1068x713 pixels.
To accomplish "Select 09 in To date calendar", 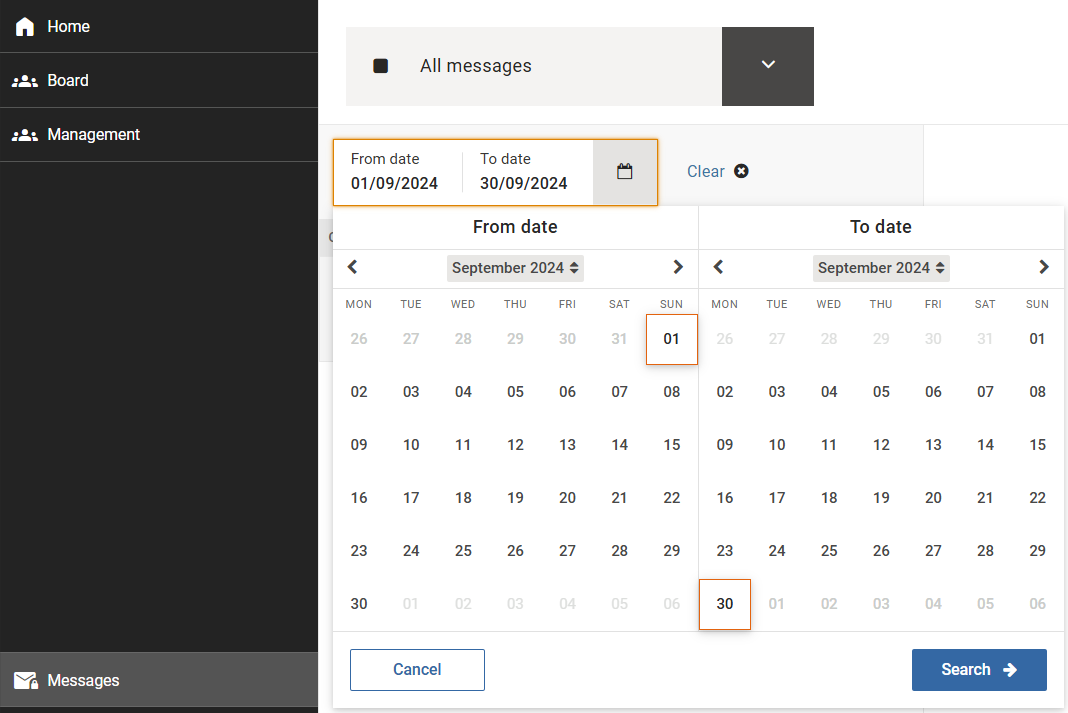I will tap(725, 445).
